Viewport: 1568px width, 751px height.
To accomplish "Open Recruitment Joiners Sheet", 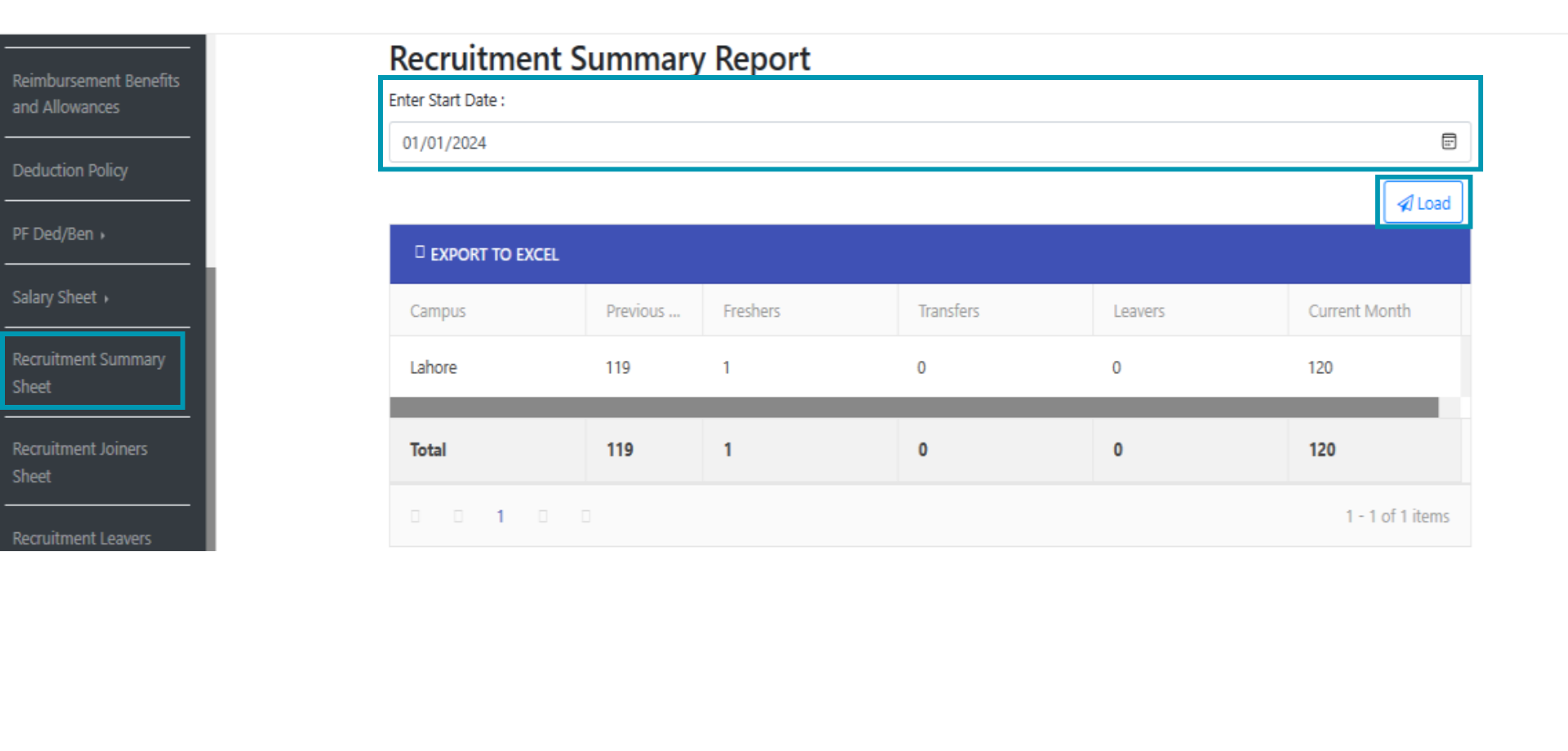I will click(x=80, y=462).
